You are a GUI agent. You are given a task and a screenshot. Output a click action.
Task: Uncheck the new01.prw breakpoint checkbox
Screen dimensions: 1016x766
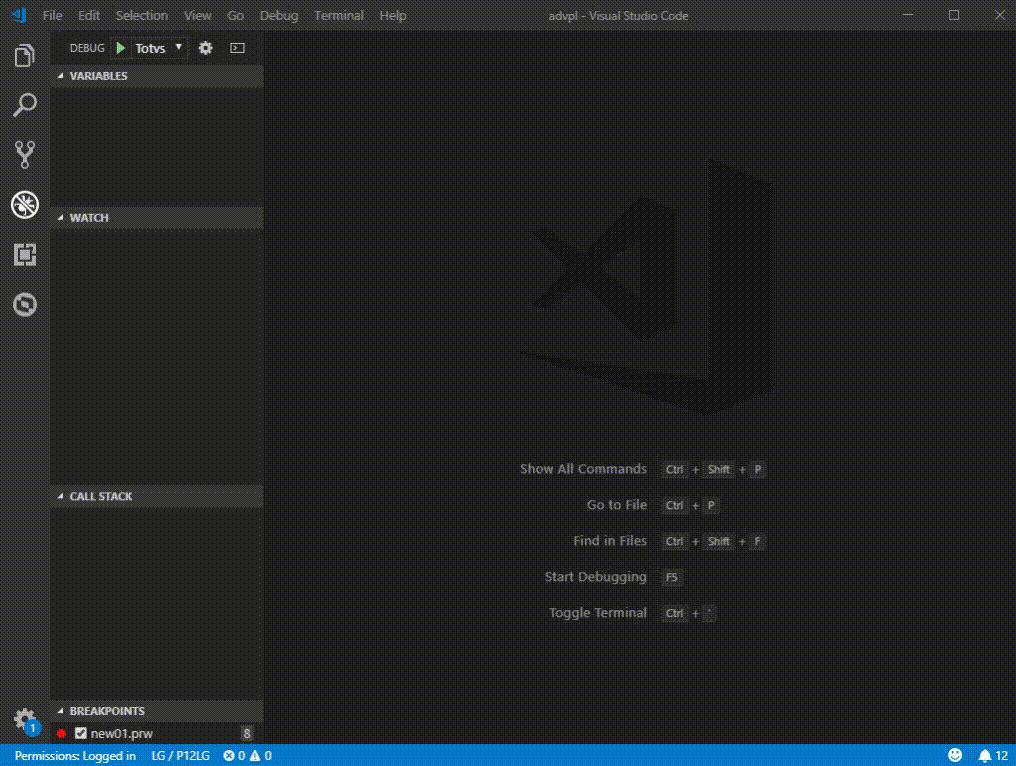[x=80, y=733]
